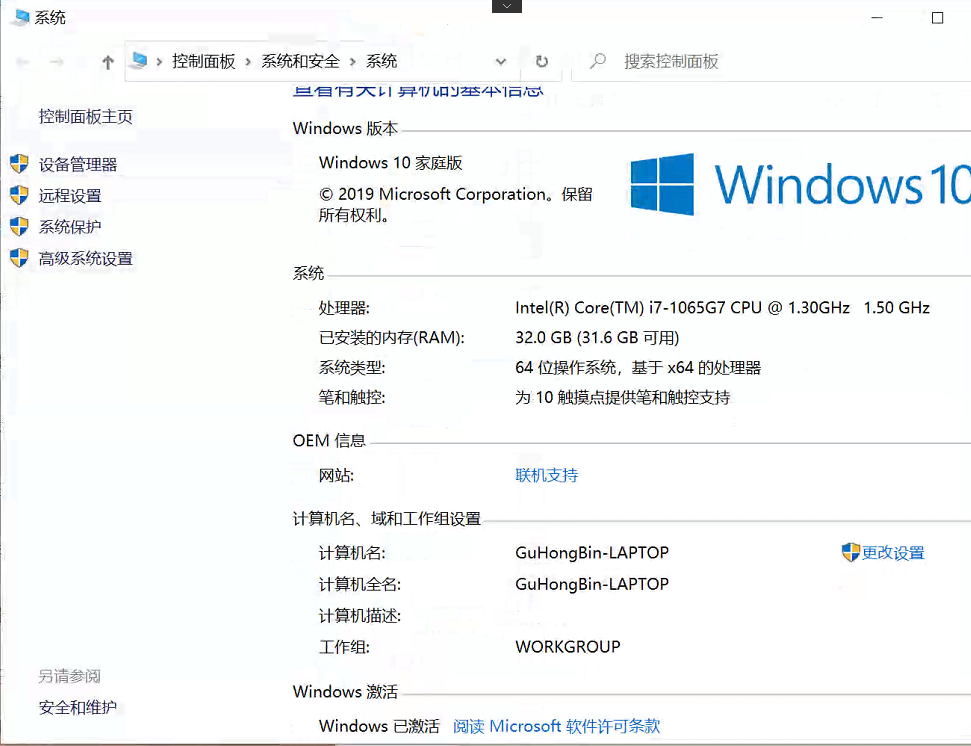
Task: Select 系统 in breadcrumb path
Action: pyautogui.click(x=381, y=61)
